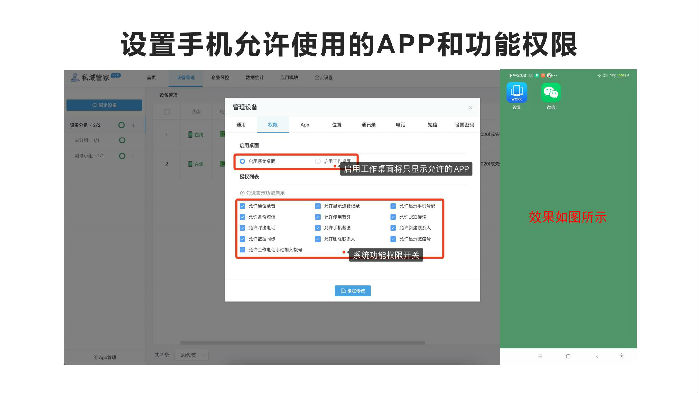Image resolution: width=700 pixels, height=393 pixels.
Task: Click green circle icon on top device group
Action: coord(121,125)
